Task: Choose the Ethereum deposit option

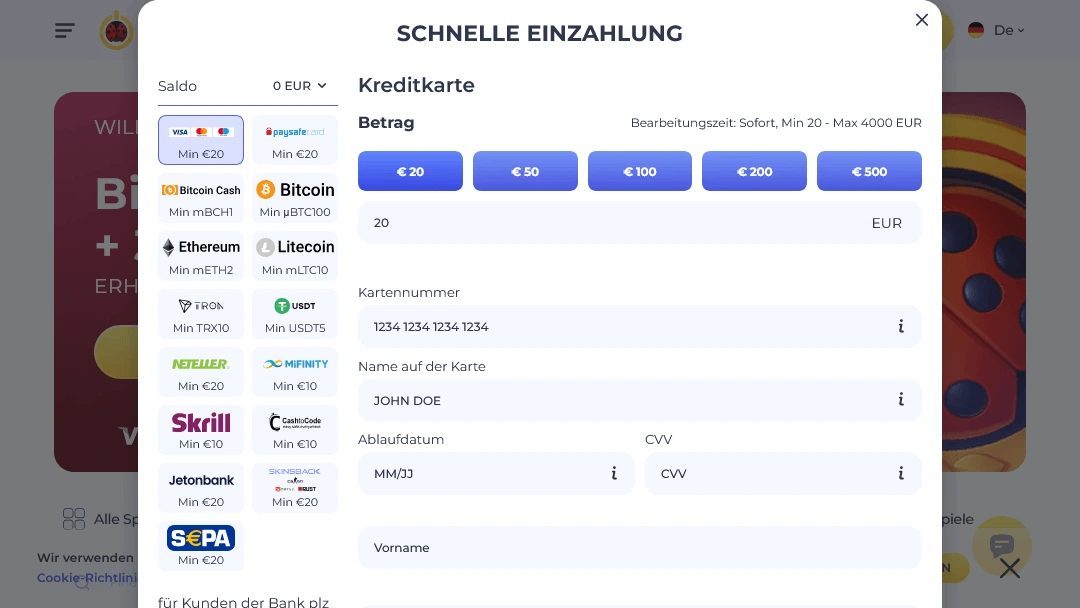Action: pos(201,256)
